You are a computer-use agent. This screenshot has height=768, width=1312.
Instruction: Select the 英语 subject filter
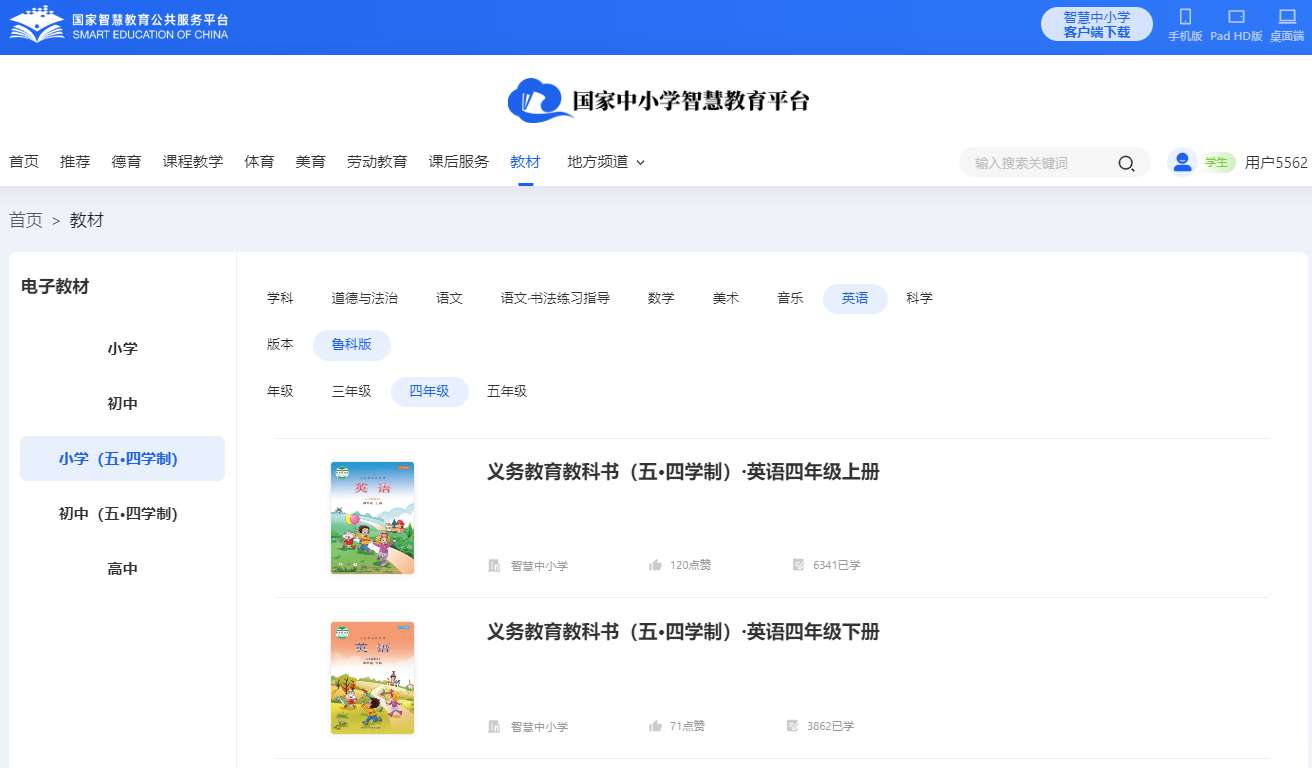pyautogui.click(x=855, y=299)
